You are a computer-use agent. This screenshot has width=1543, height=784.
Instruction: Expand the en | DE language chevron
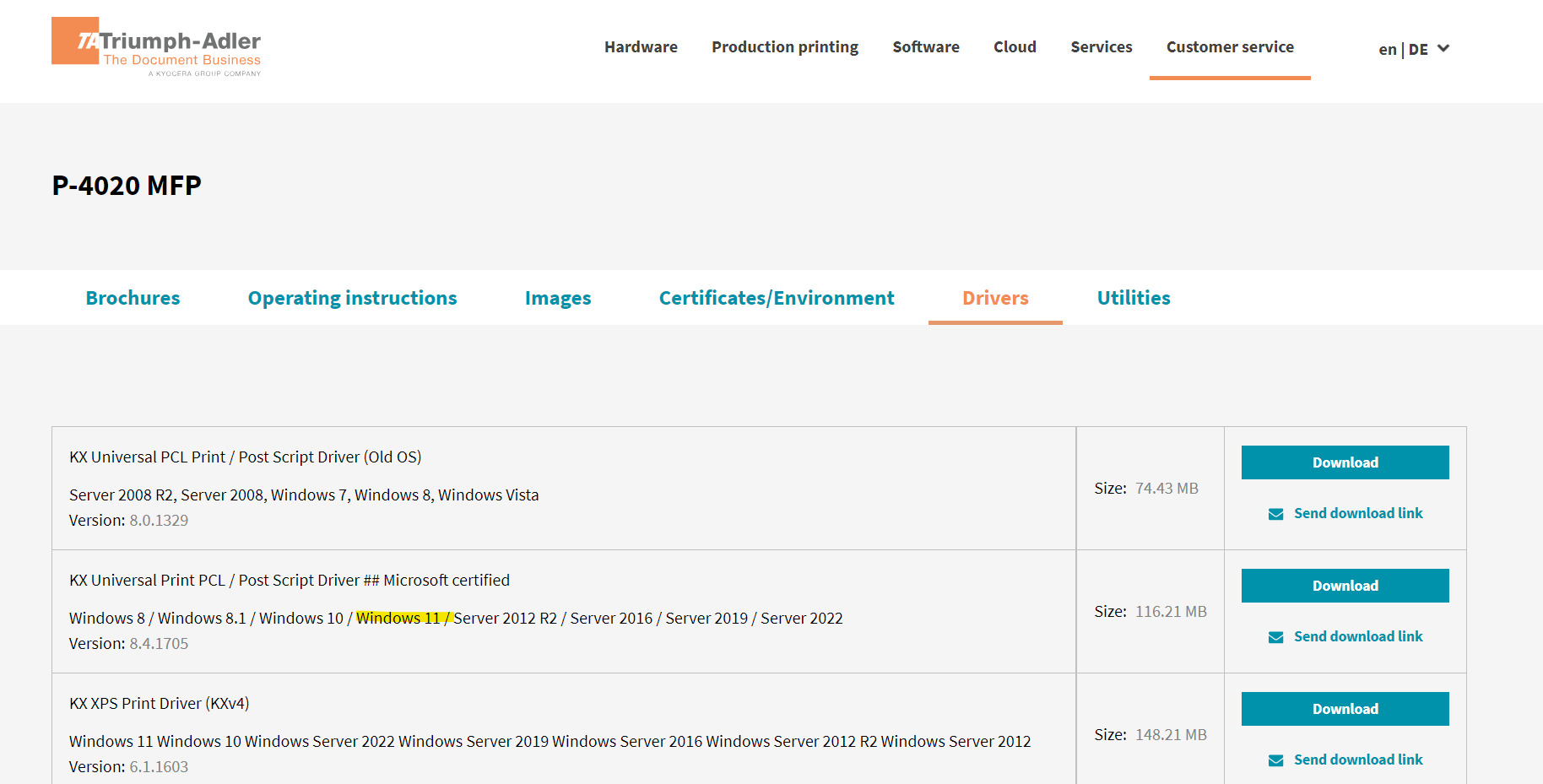(x=1443, y=49)
